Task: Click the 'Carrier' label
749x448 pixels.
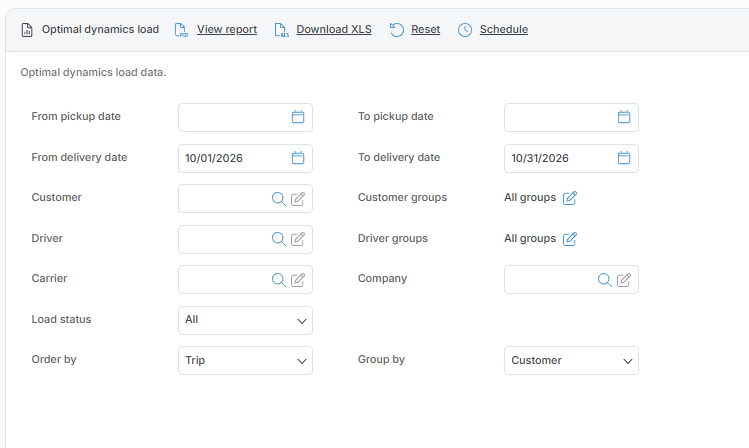Action: coord(49,278)
